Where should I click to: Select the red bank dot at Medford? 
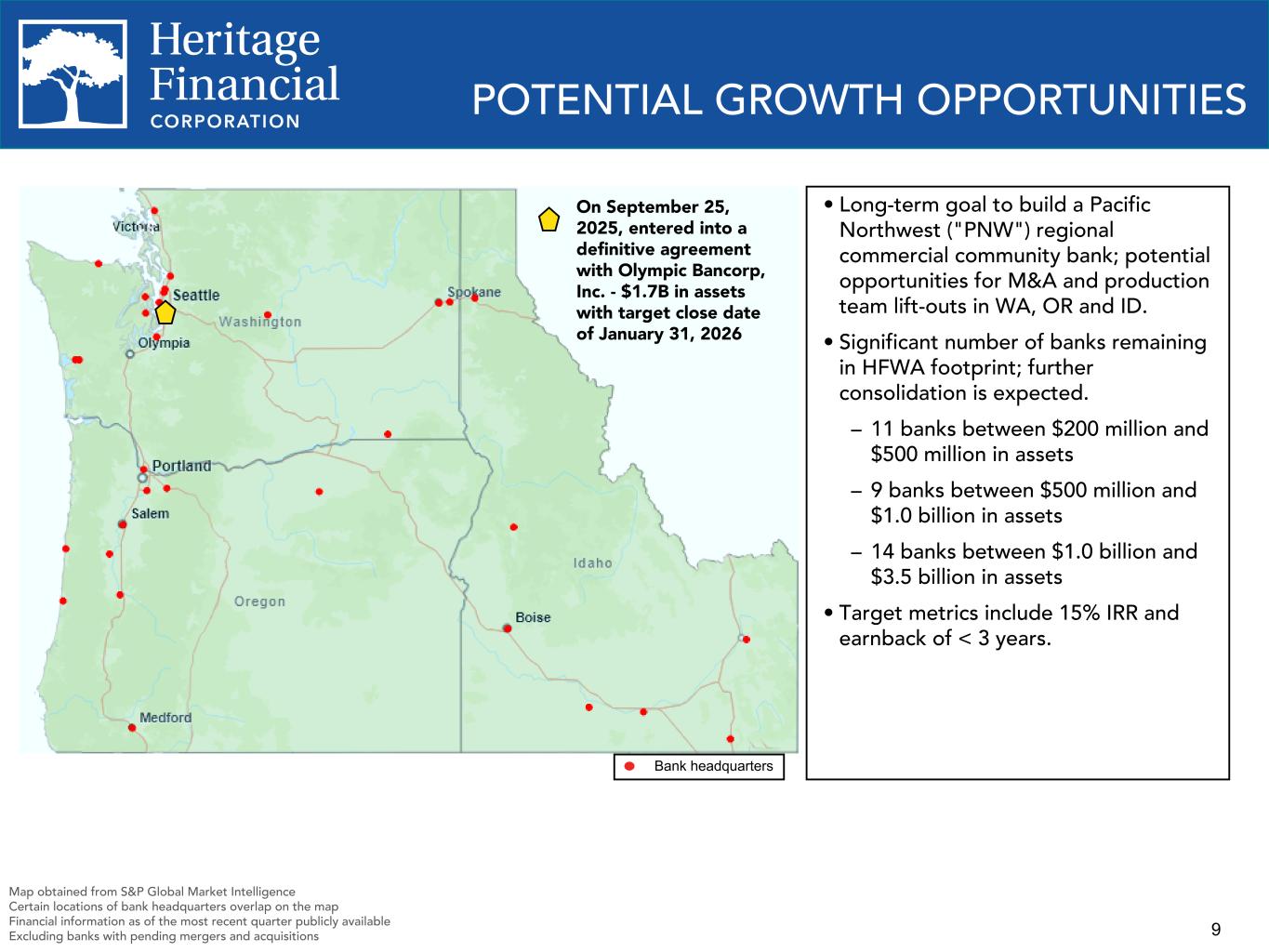pyautogui.click(x=132, y=728)
